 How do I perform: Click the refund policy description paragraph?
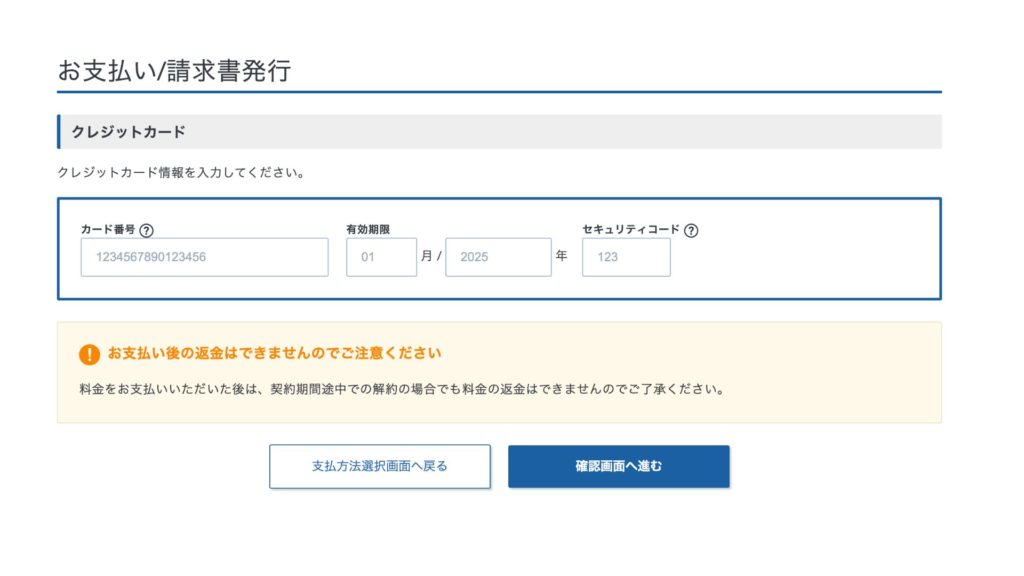coord(400,388)
